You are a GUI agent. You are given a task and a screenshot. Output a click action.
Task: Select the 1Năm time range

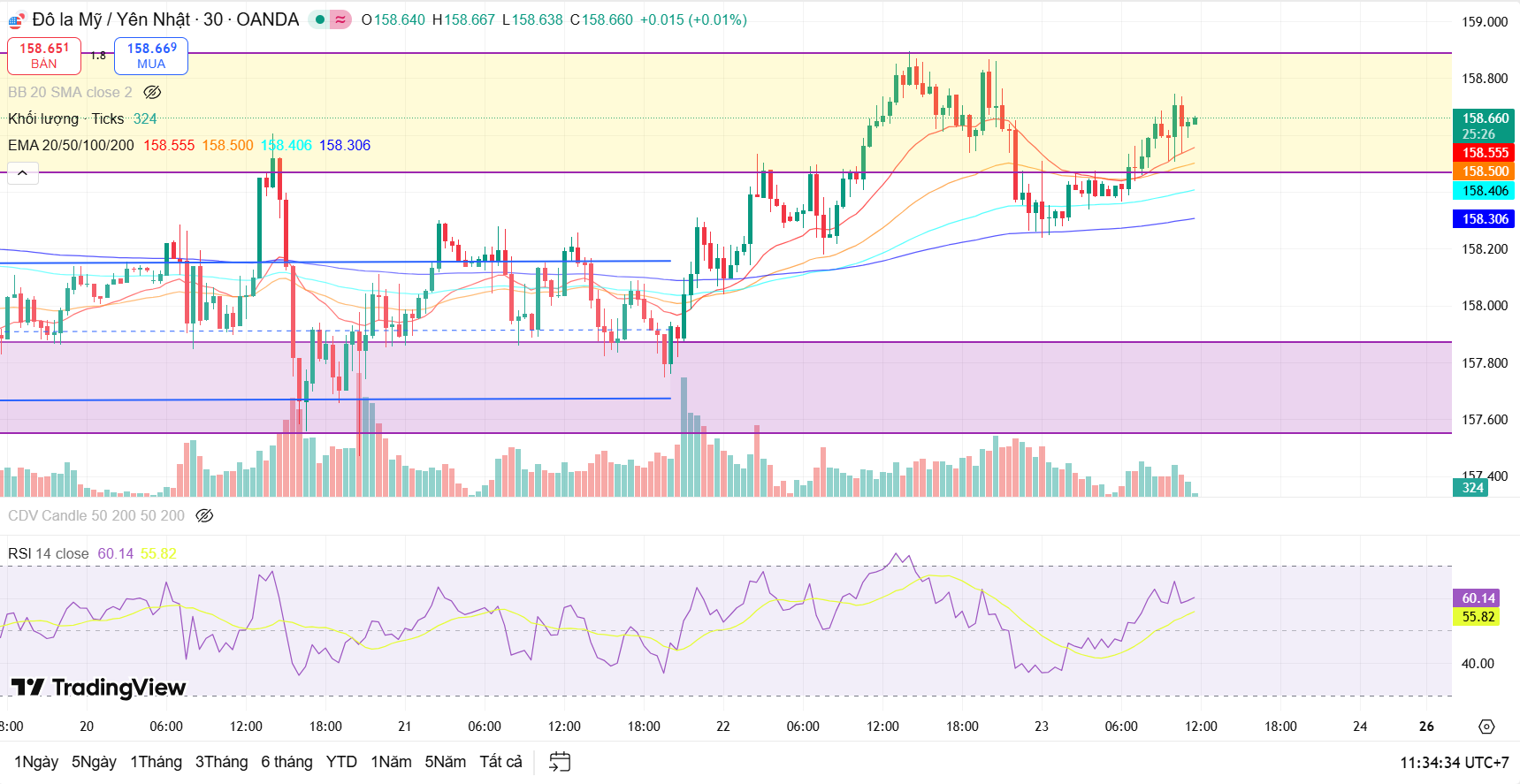tap(391, 762)
